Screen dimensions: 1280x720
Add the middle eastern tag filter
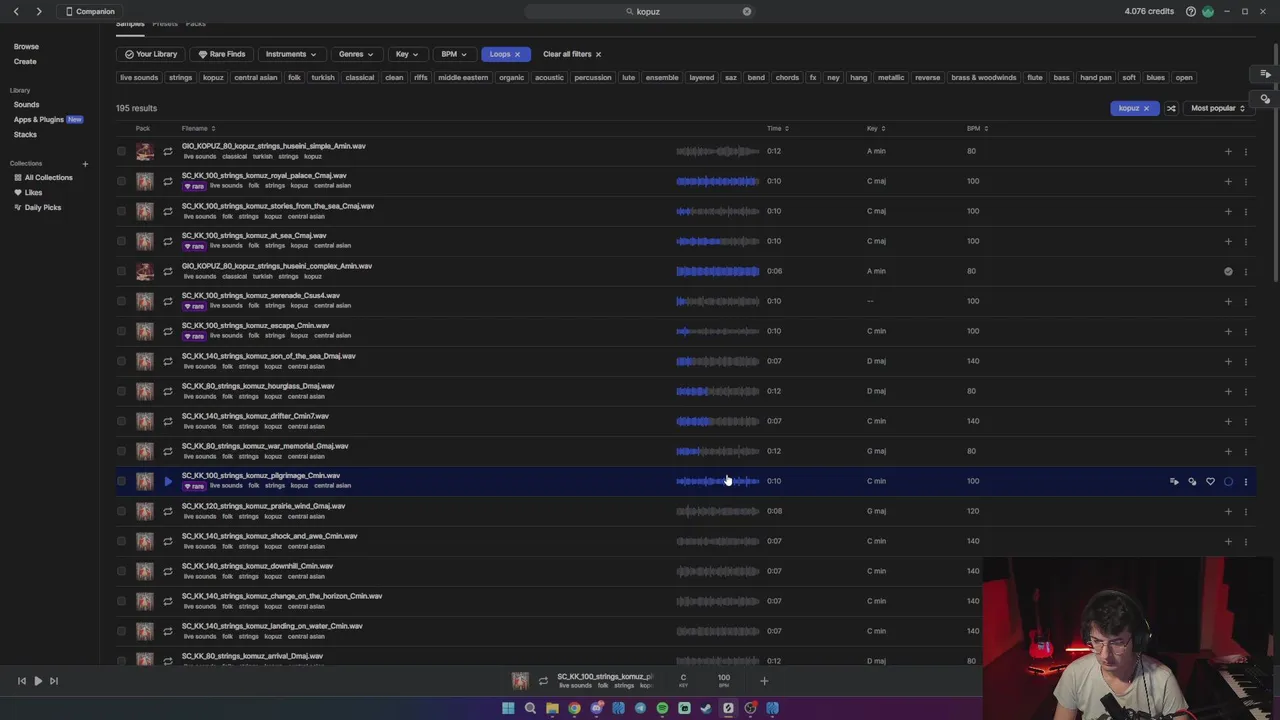(463, 77)
